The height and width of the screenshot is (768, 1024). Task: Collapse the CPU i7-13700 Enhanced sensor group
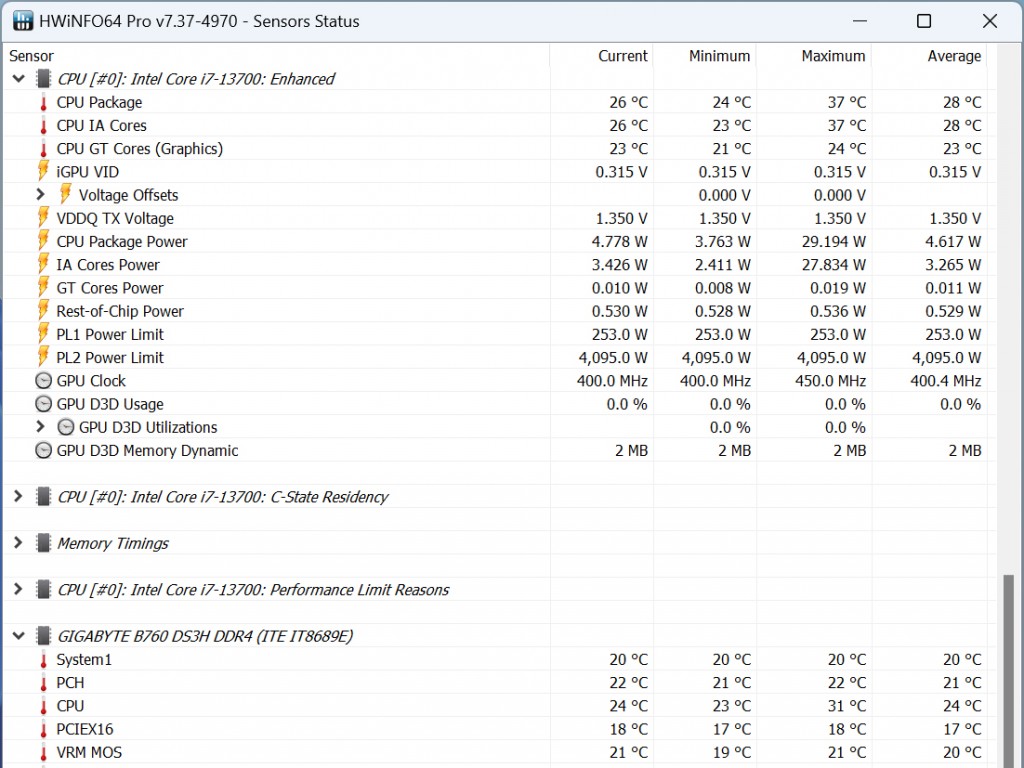pyautogui.click(x=18, y=79)
